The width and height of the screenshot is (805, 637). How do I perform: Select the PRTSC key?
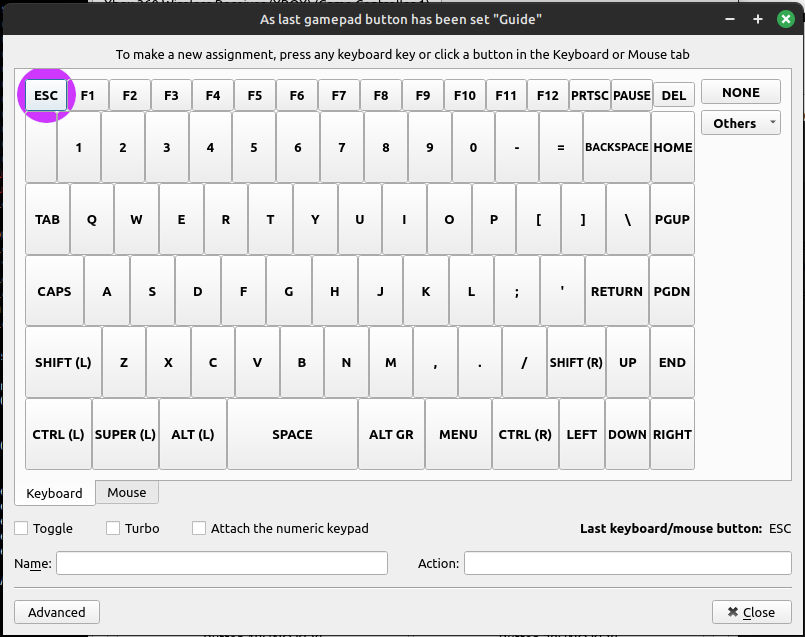pos(589,95)
